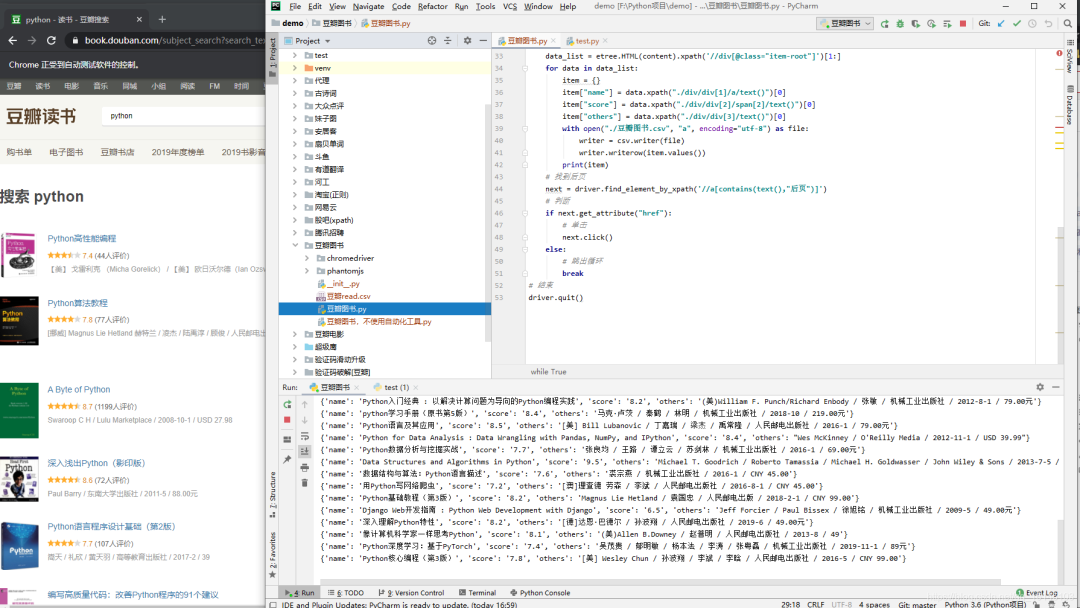Click the Print icon in Run panel
1080x608 pixels.
coord(304,467)
